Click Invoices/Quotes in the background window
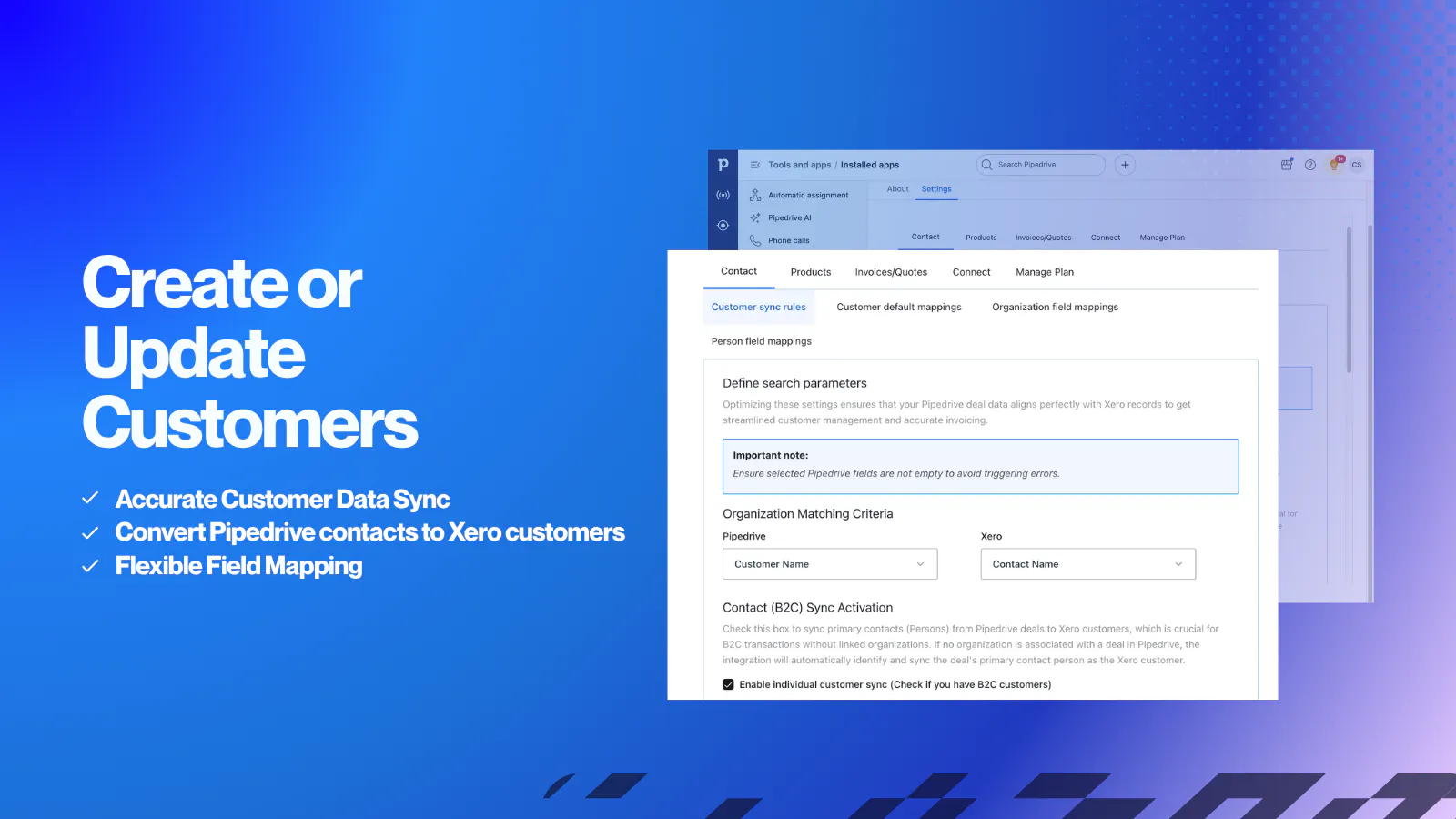 pyautogui.click(x=1044, y=238)
